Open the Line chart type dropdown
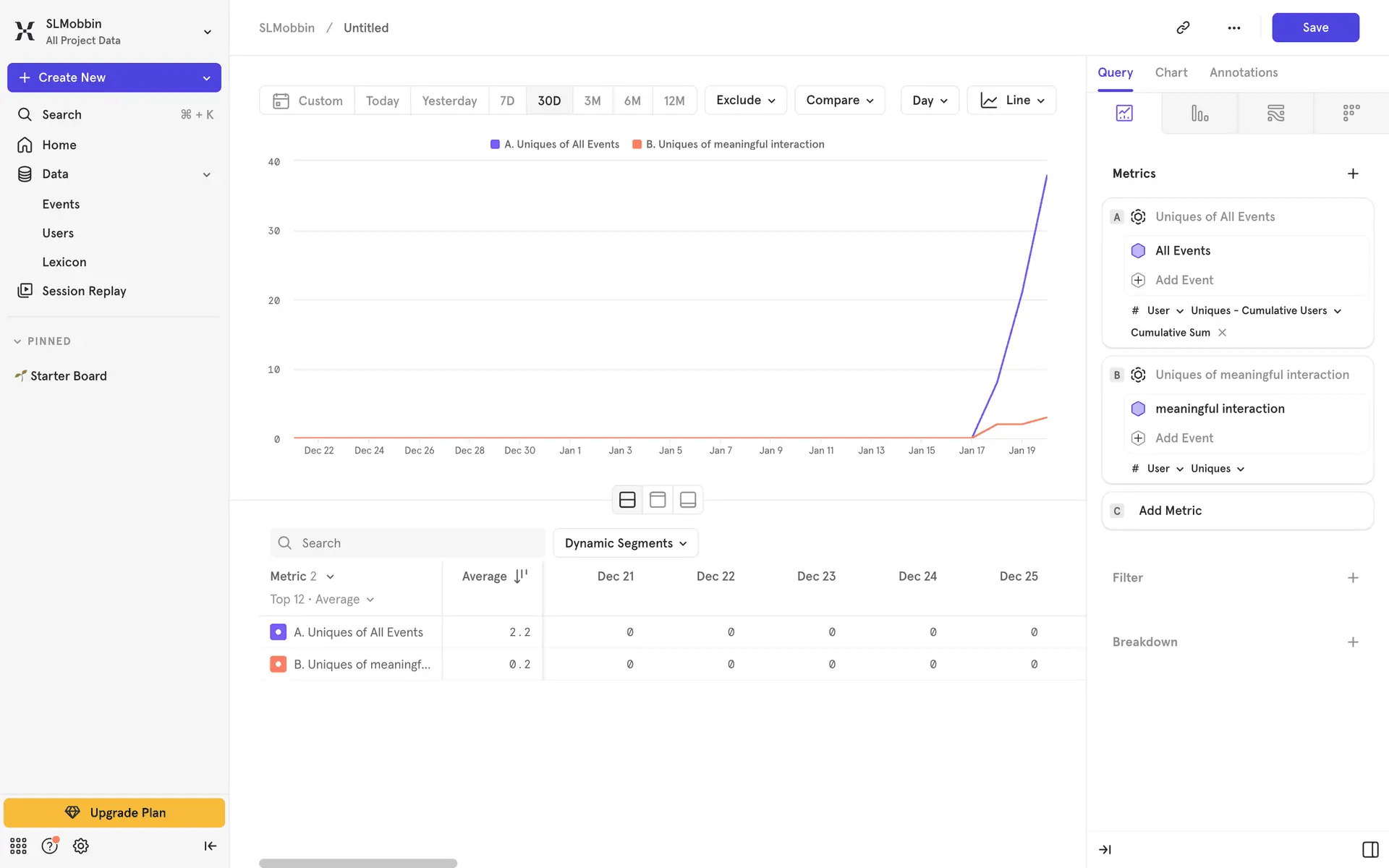The height and width of the screenshot is (868, 1389). pyautogui.click(x=1011, y=101)
